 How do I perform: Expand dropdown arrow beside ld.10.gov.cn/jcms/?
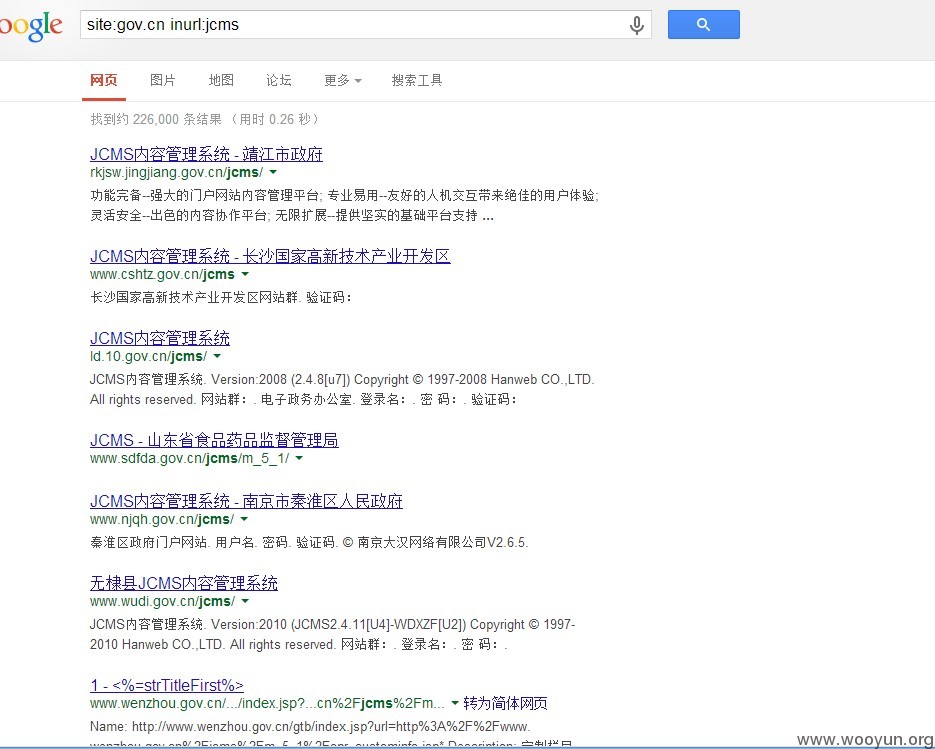(217, 356)
